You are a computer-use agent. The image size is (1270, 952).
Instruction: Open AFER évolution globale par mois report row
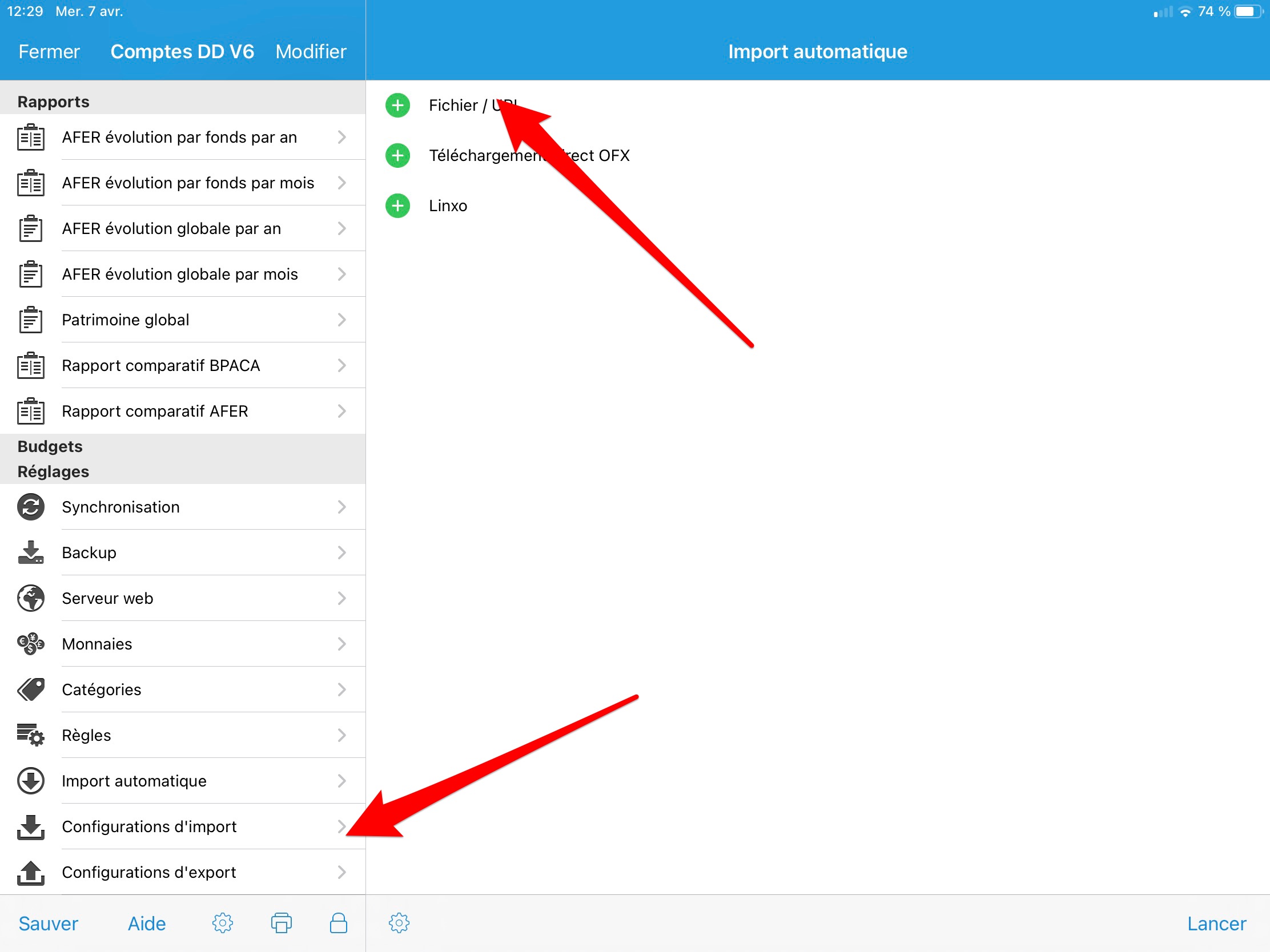point(183,275)
